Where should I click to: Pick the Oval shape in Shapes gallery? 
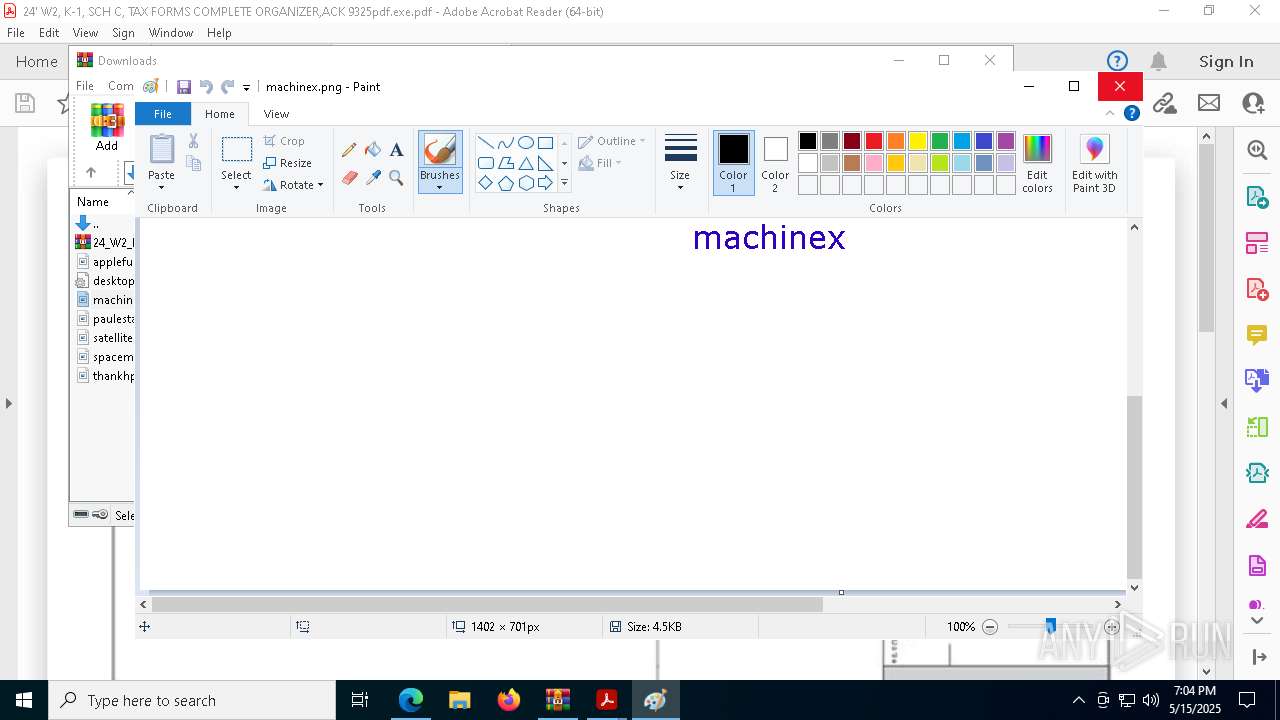coord(525,143)
